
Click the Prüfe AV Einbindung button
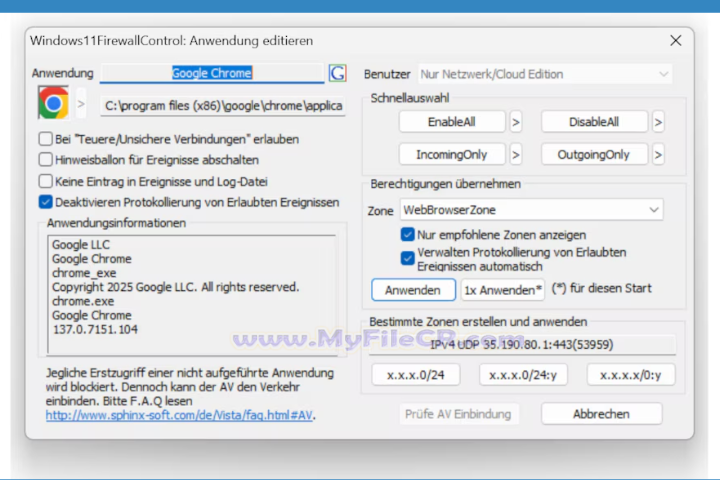point(459,414)
